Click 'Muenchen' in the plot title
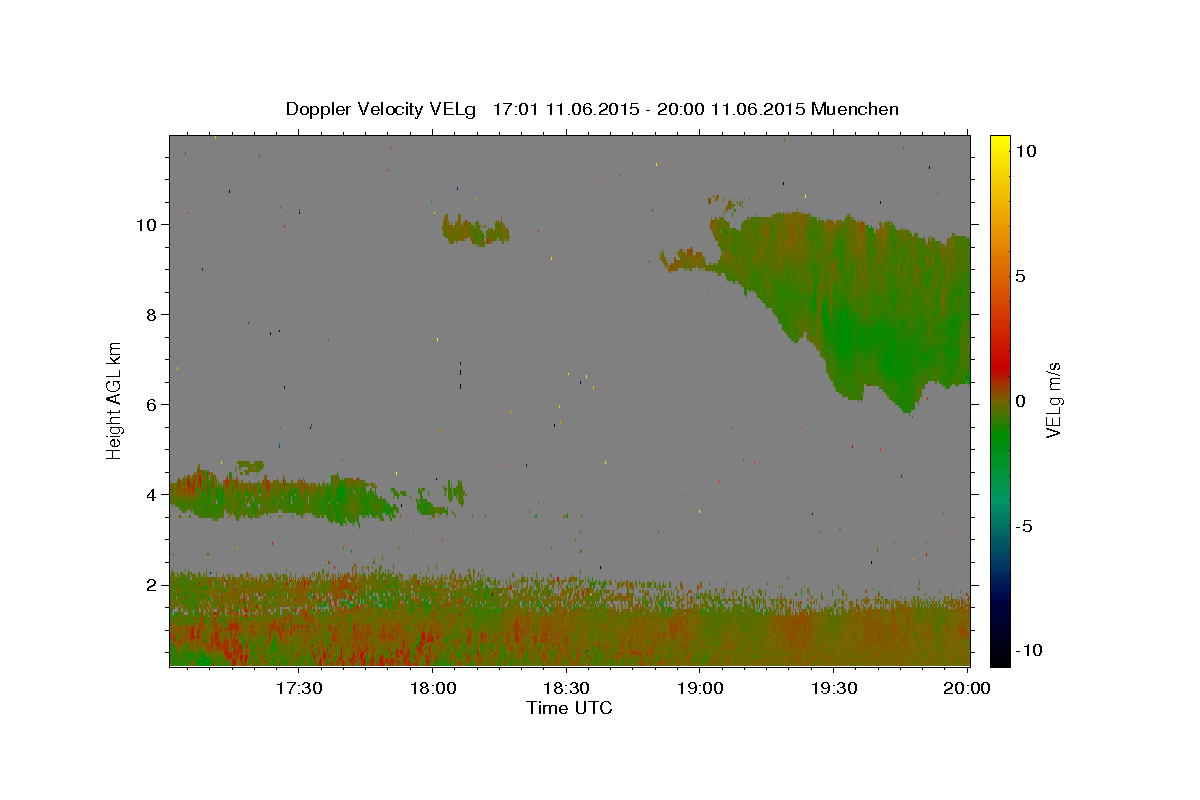 coord(855,109)
